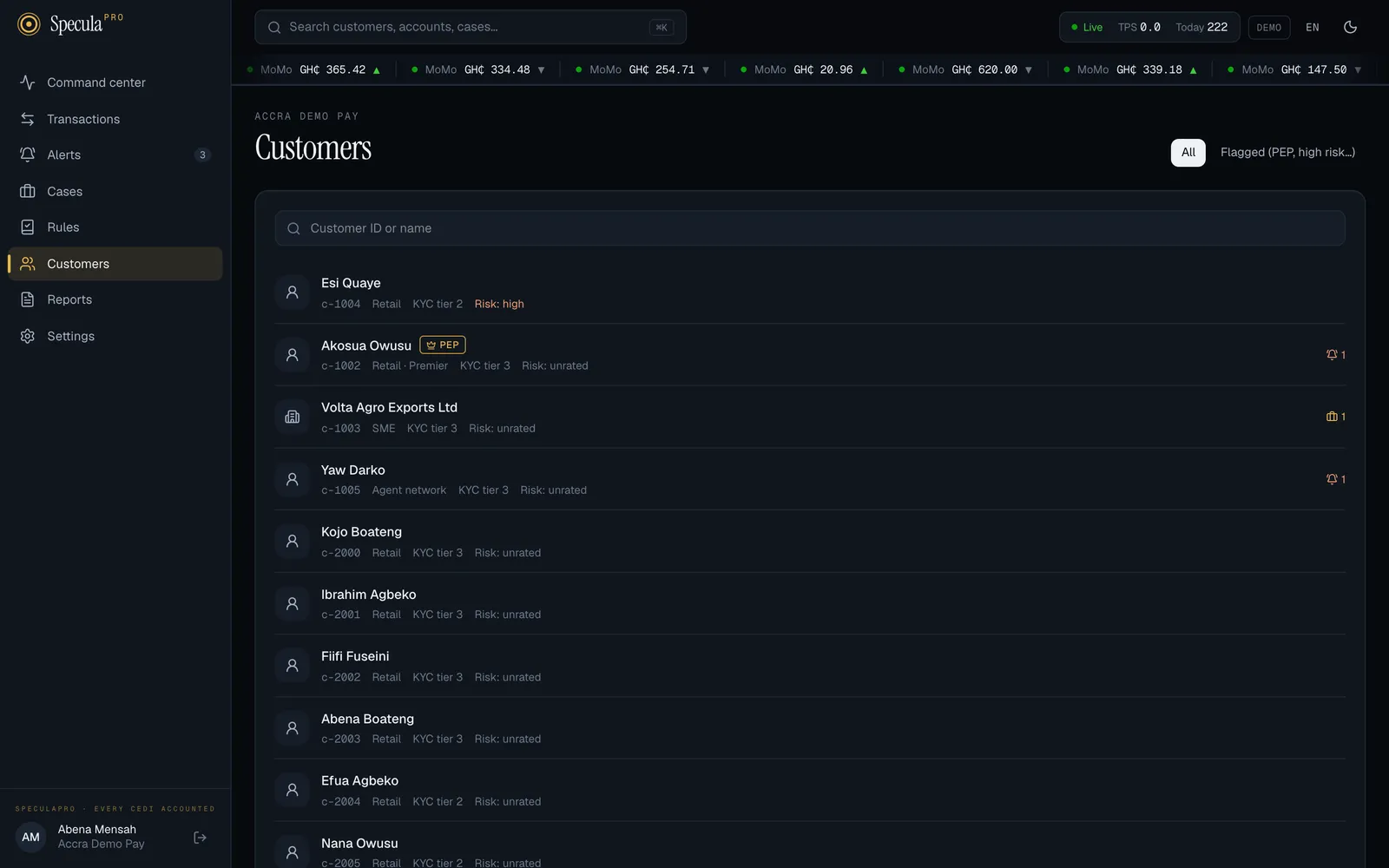
Task: Click the DEMO badge button
Action: tap(1268, 27)
